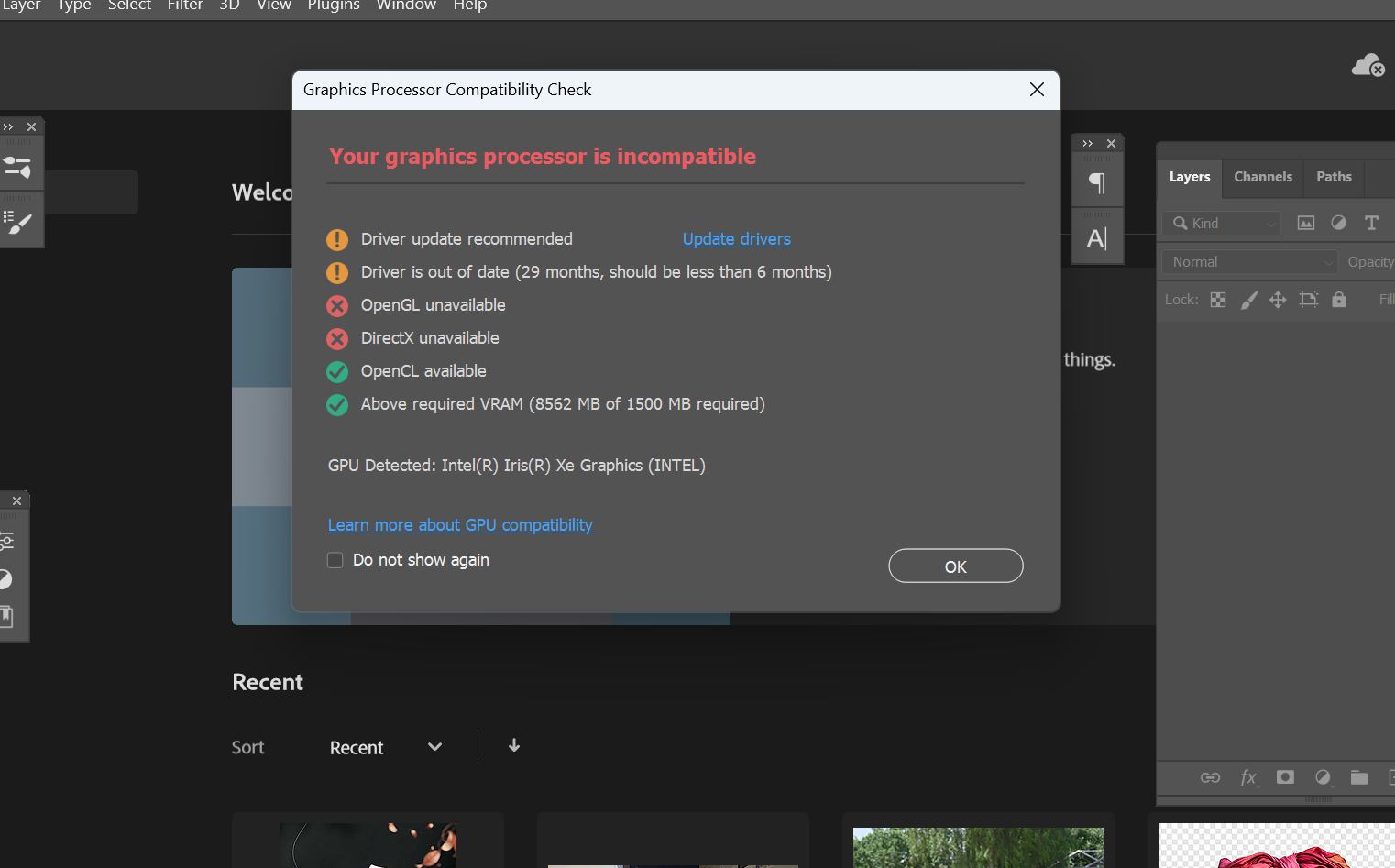Close the Graphics Processor Compatibility Check dialog

(1037, 90)
